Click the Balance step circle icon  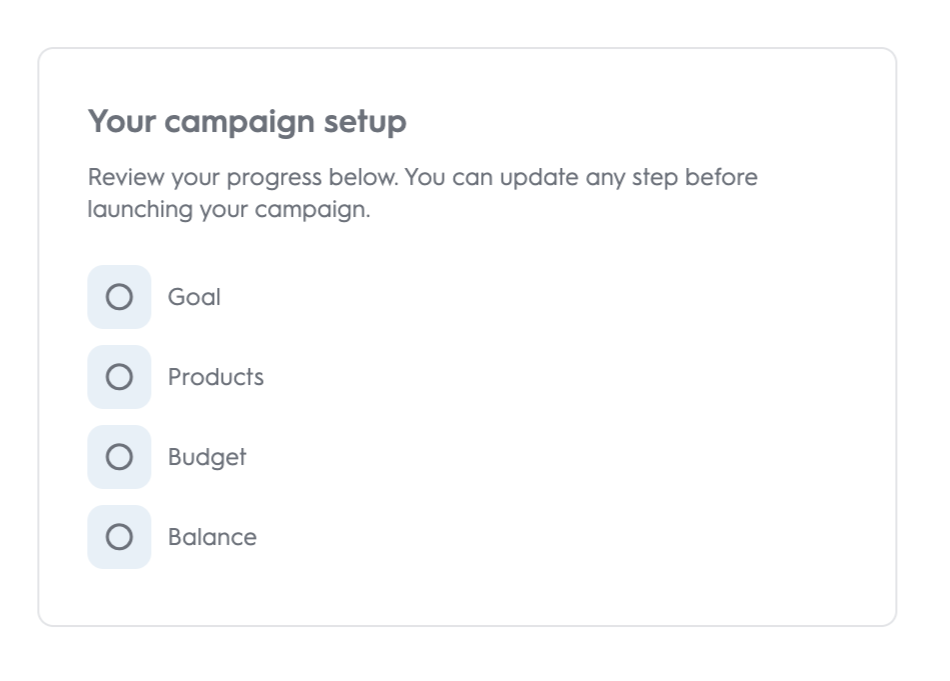(119, 537)
